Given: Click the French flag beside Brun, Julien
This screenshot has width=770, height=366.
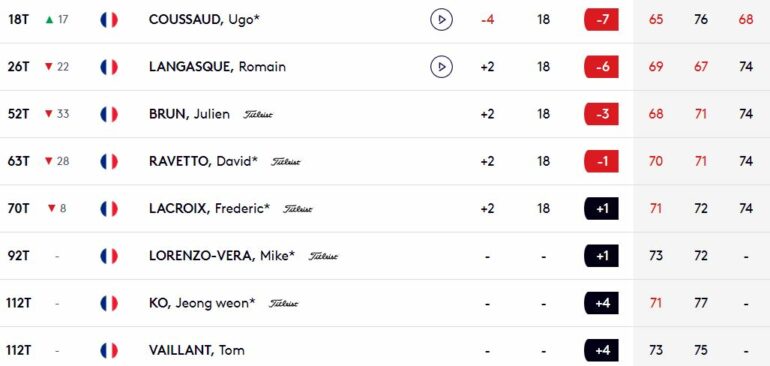Looking at the screenshot, I should (109, 114).
